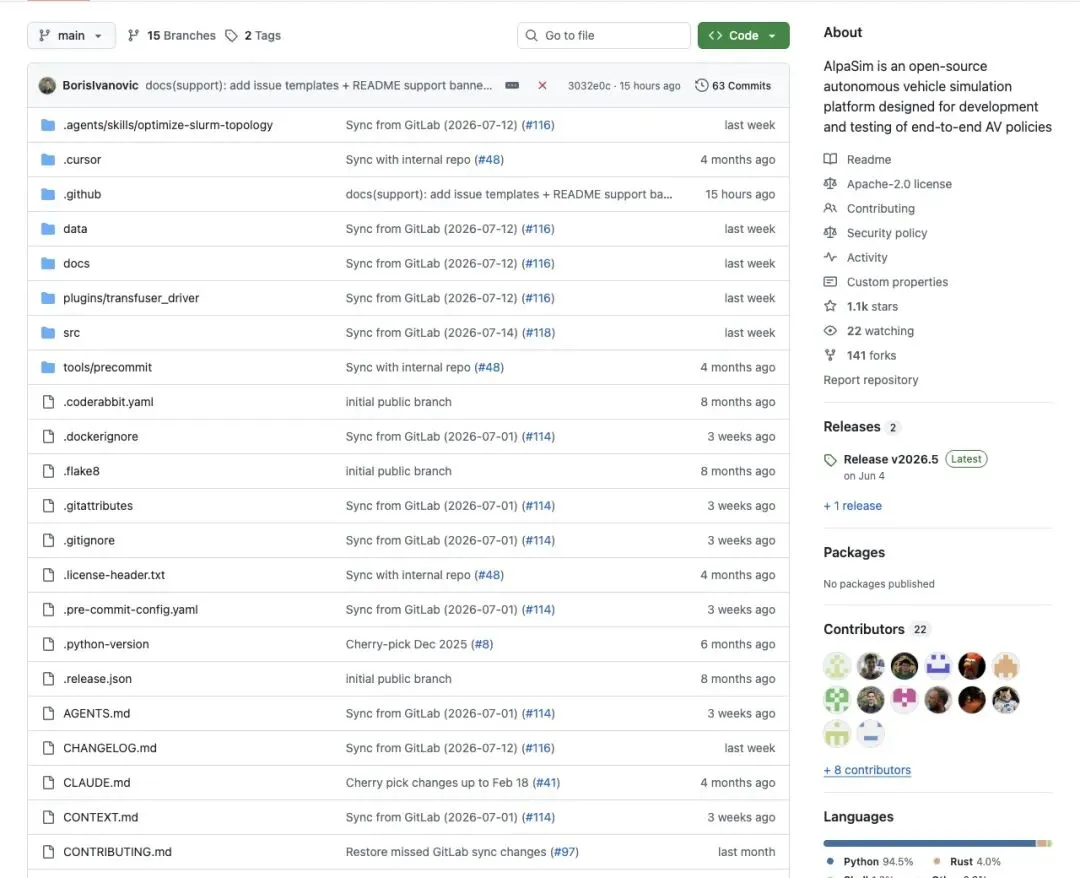Click the .github folder icon

(x=48, y=194)
